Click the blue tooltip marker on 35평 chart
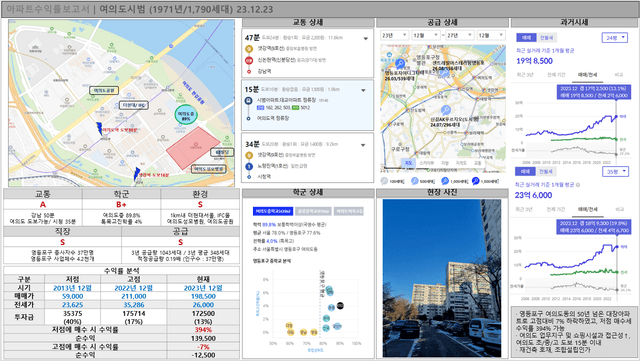 click(593, 227)
